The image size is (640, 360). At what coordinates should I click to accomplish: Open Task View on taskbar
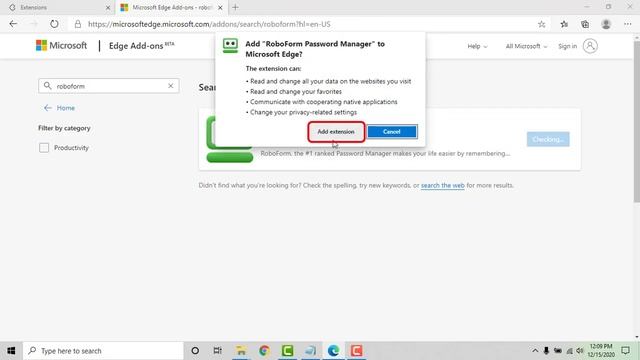tap(218, 351)
